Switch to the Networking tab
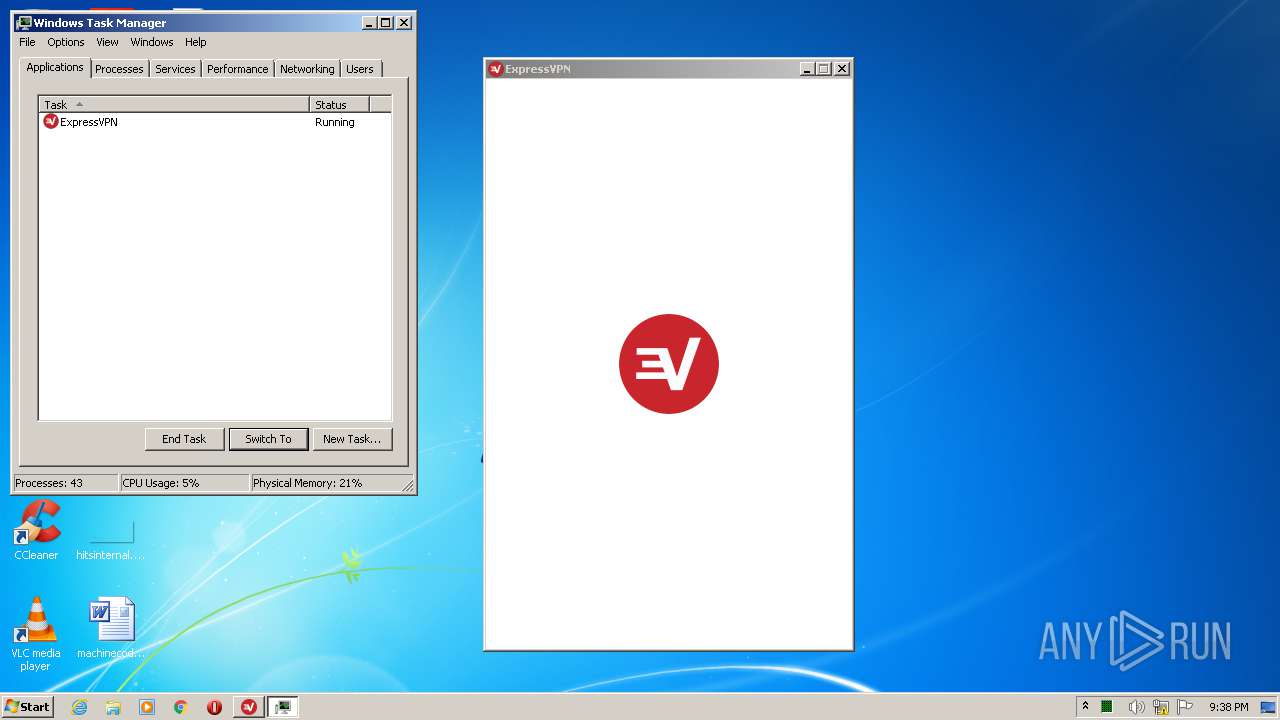Image resolution: width=1280 pixels, height=720 pixels. tap(307, 69)
